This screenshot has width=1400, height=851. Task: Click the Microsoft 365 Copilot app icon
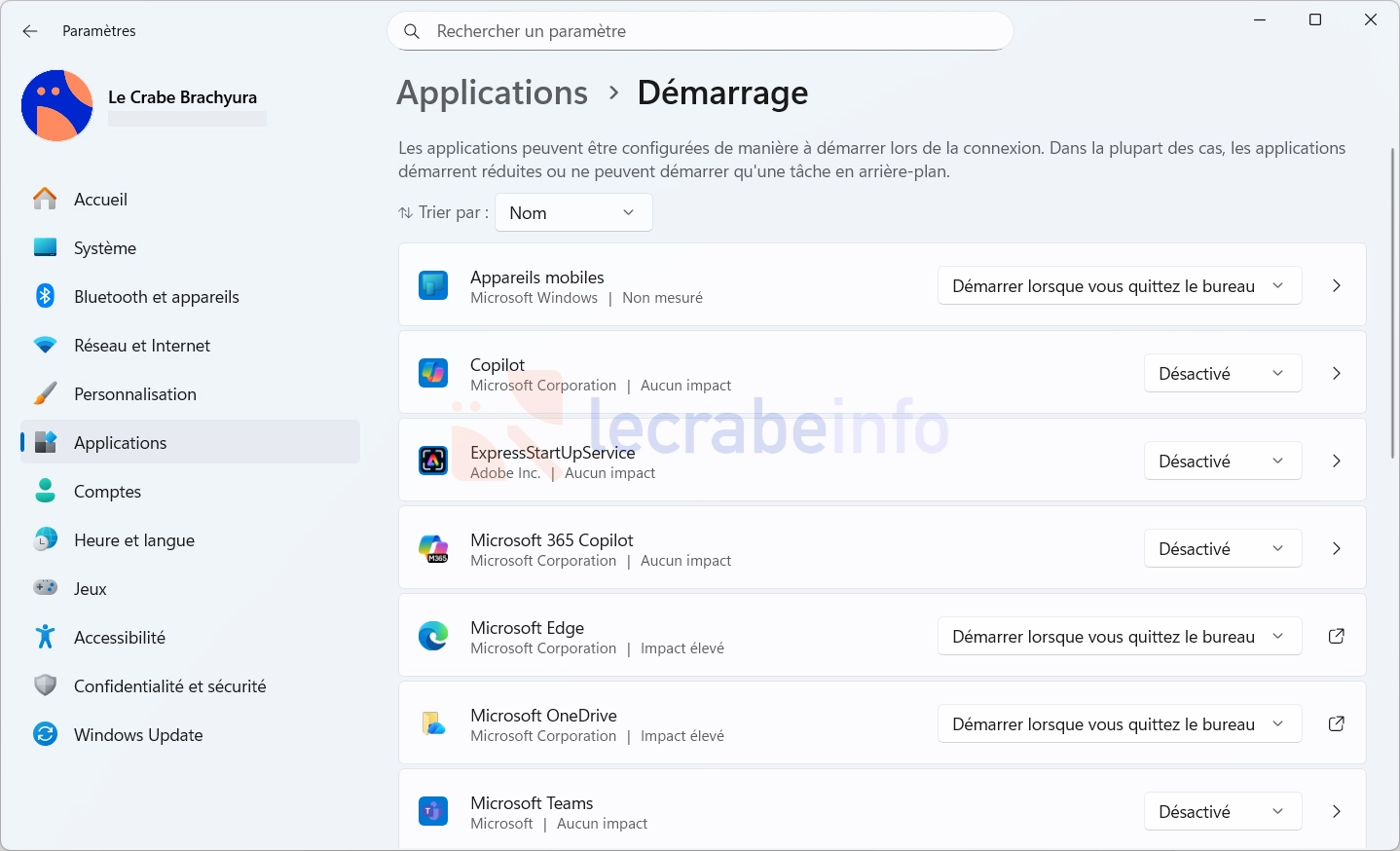tap(433, 548)
